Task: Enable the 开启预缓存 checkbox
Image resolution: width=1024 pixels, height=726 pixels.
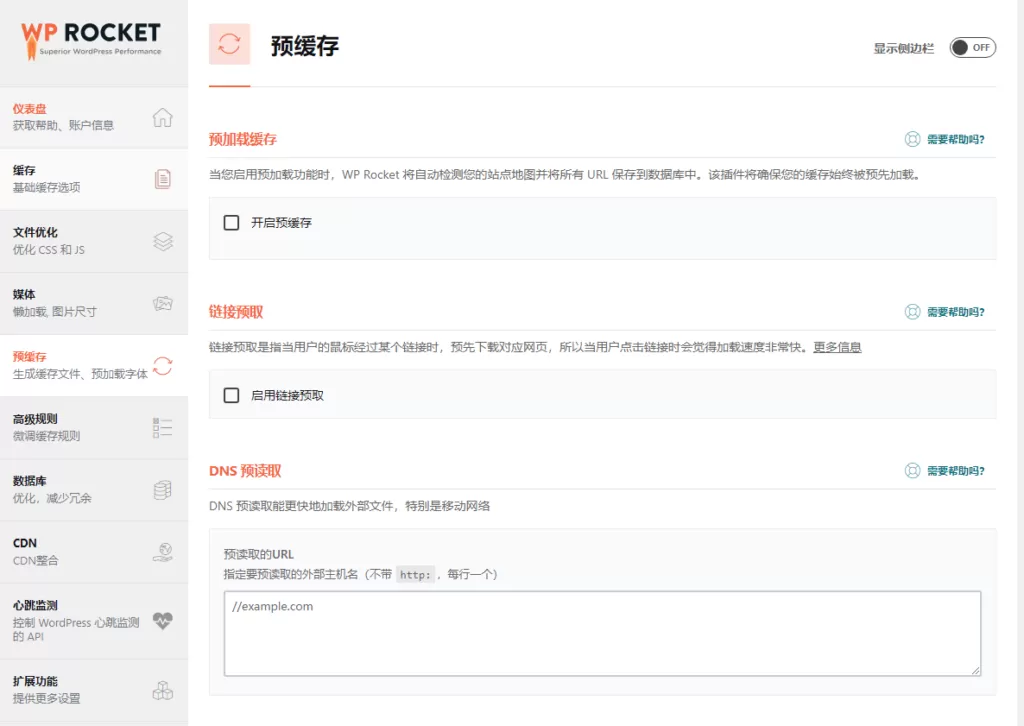Action: (x=231, y=222)
